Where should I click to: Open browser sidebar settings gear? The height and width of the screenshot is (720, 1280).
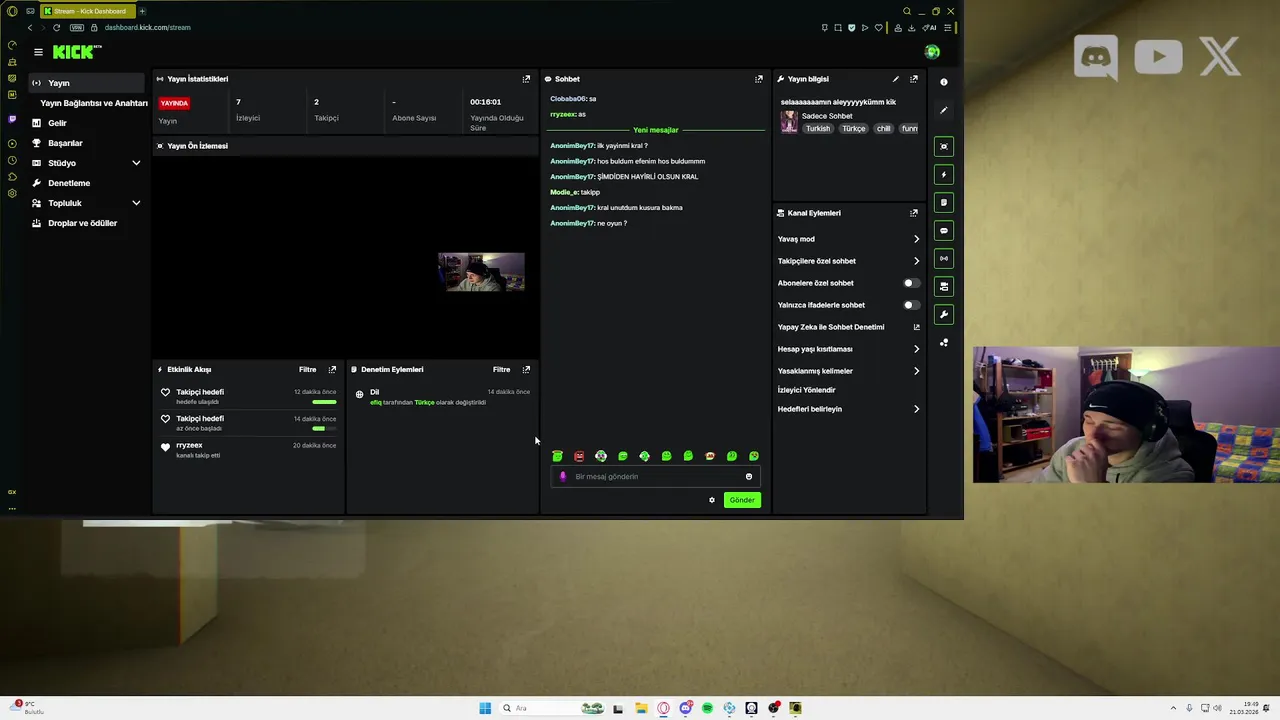tap(12, 193)
